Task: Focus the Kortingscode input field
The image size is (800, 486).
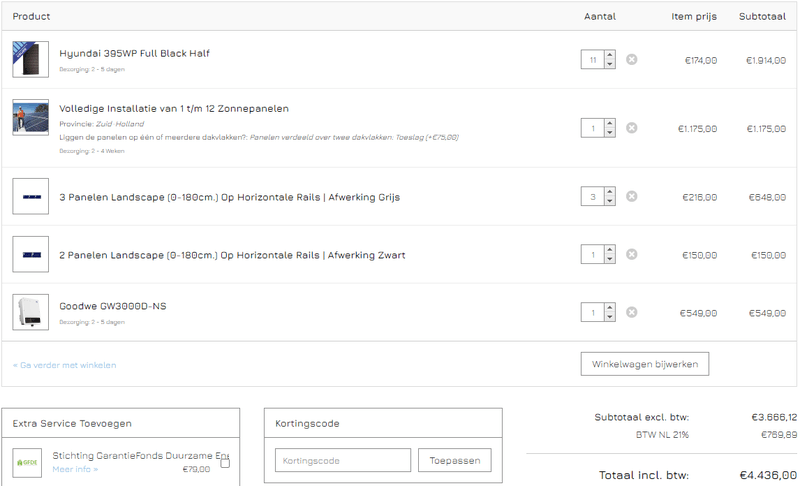Action: pyautogui.click(x=342, y=461)
